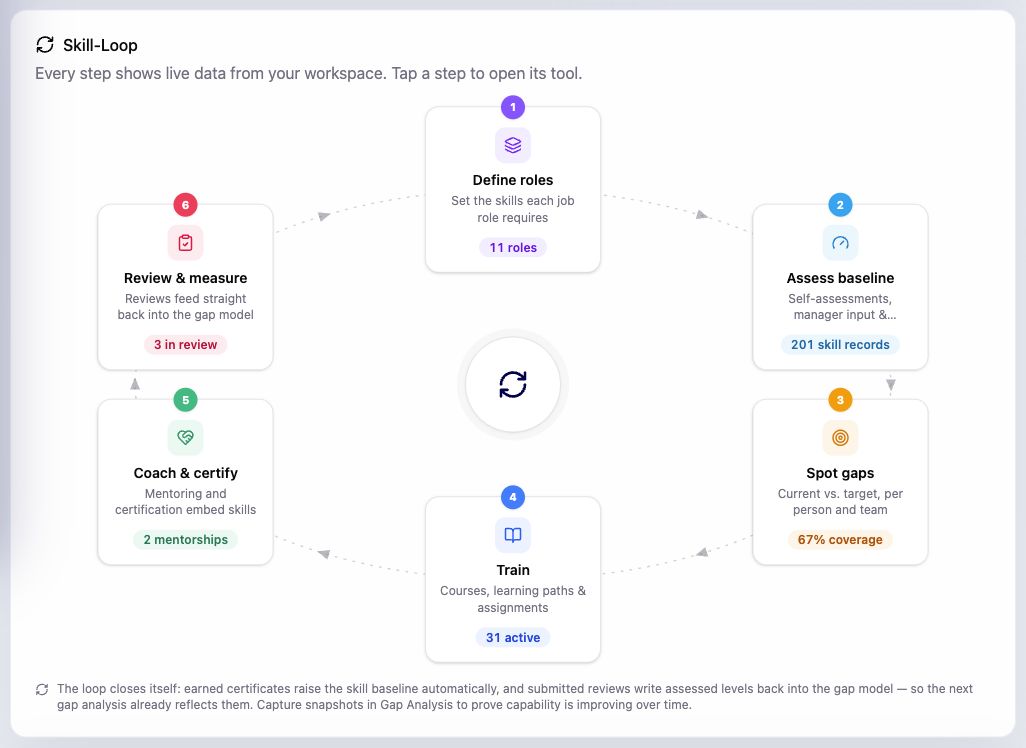Image resolution: width=1026 pixels, height=748 pixels.
Task: Click 'Every step shows live data' subtitle
Action: pos(308,73)
